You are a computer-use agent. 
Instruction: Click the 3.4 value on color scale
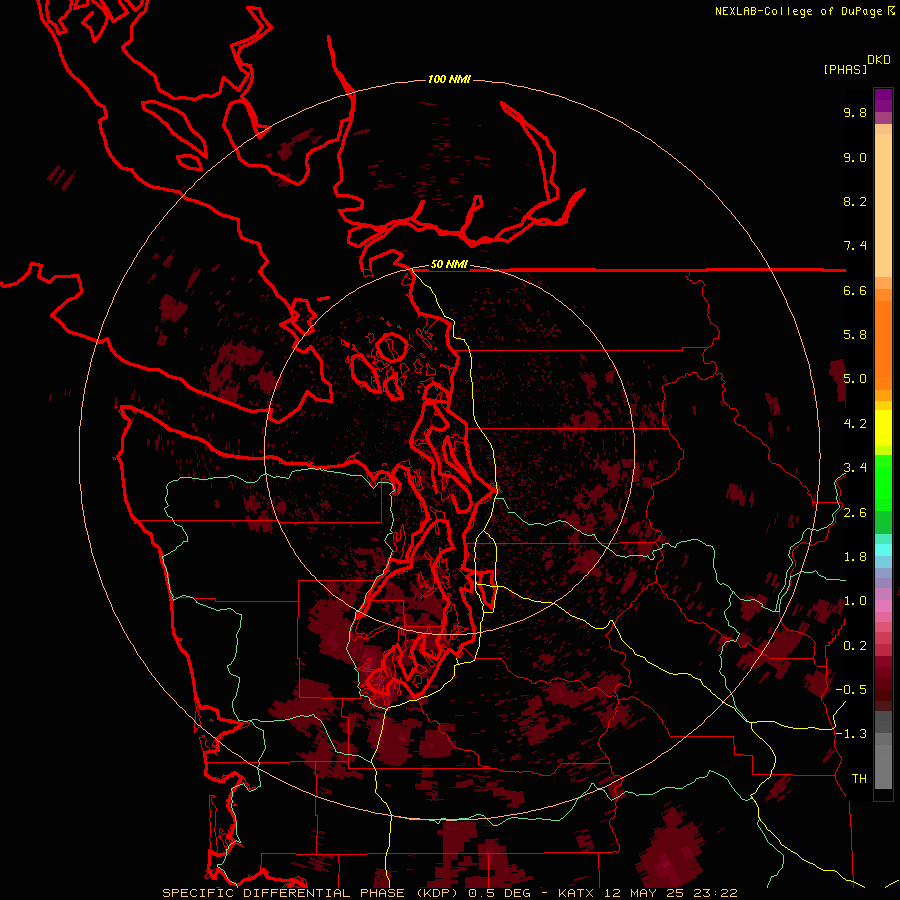point(855,468)
